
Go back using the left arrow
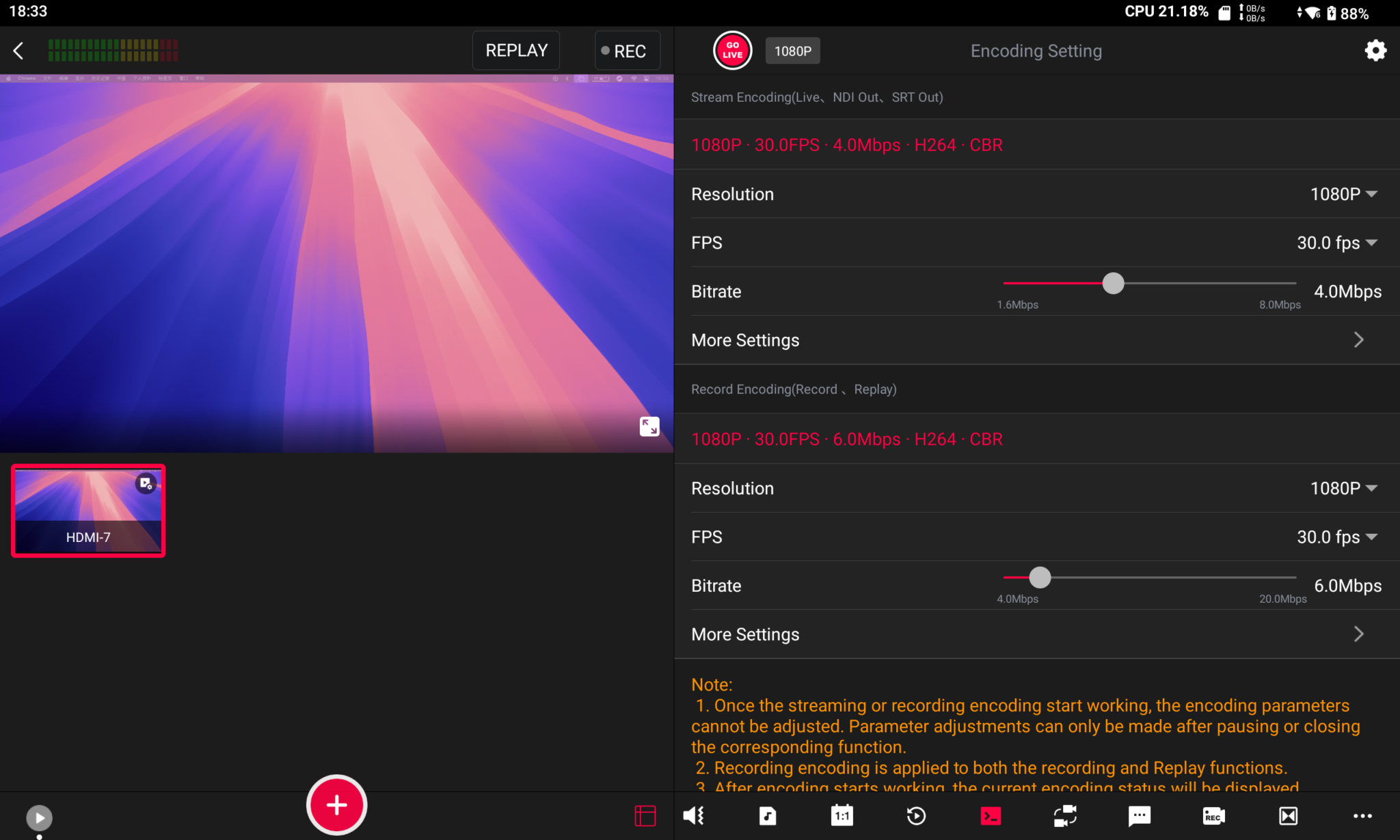[x=18, y=50]
